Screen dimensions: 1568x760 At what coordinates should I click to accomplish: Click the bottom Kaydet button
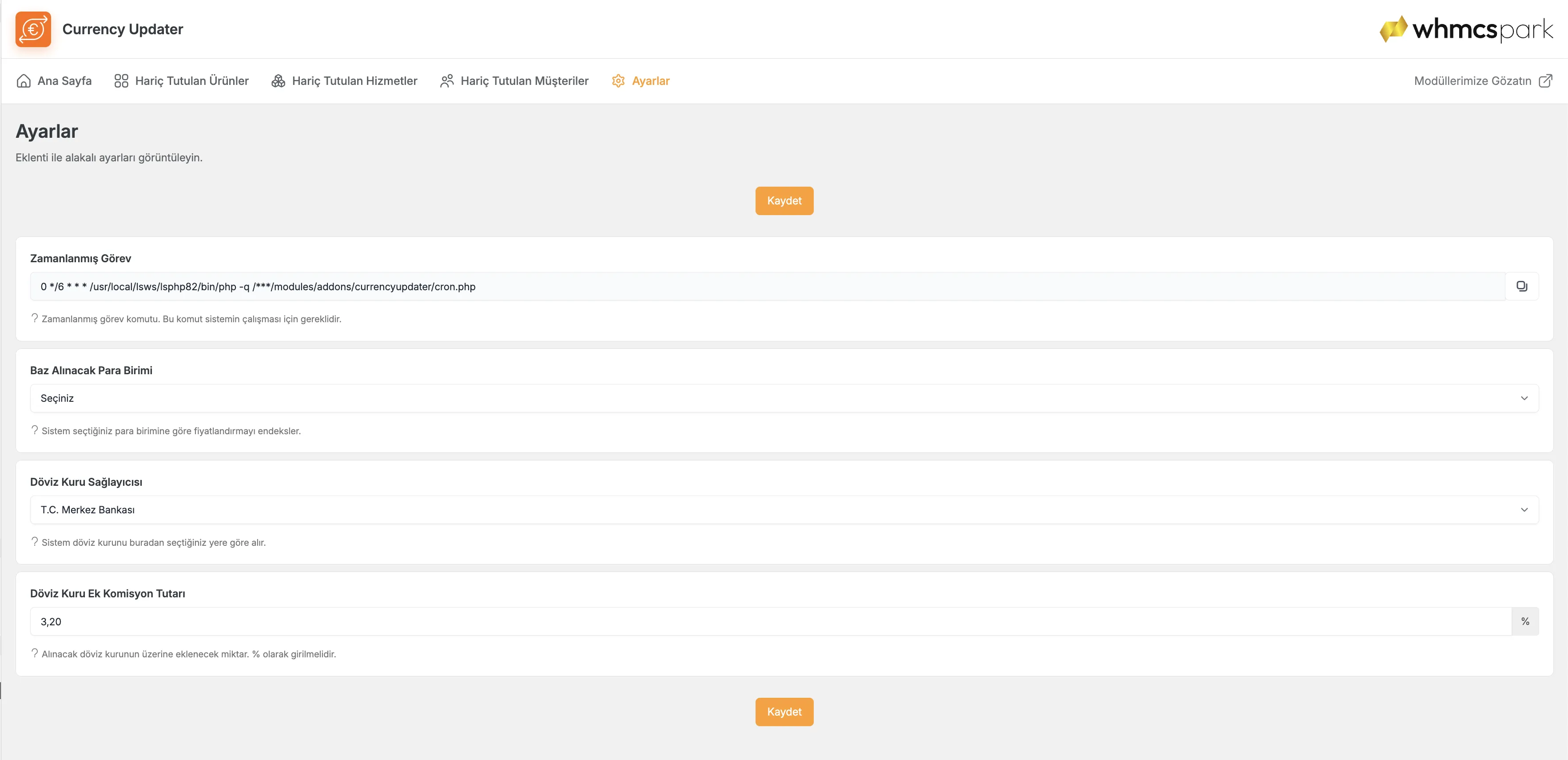[x=784, y=712]
